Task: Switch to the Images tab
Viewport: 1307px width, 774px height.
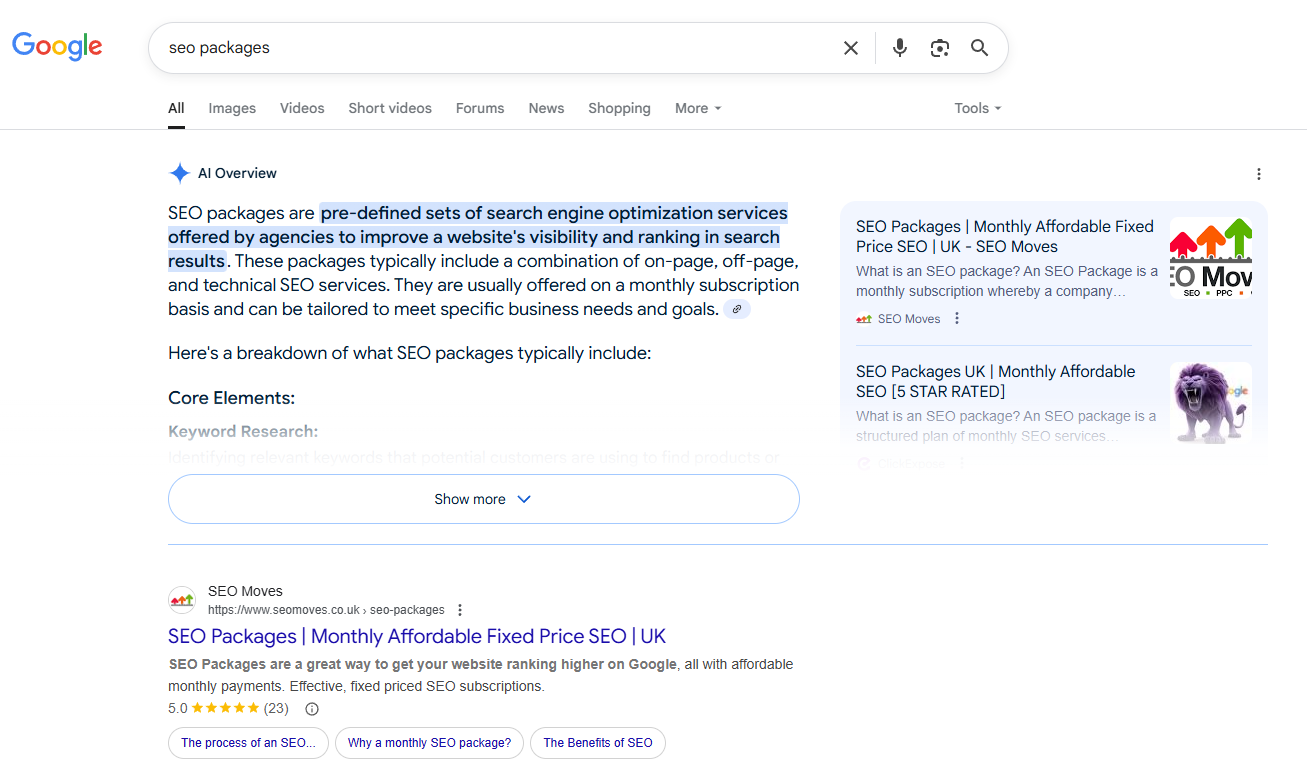Action: point(232,108)
